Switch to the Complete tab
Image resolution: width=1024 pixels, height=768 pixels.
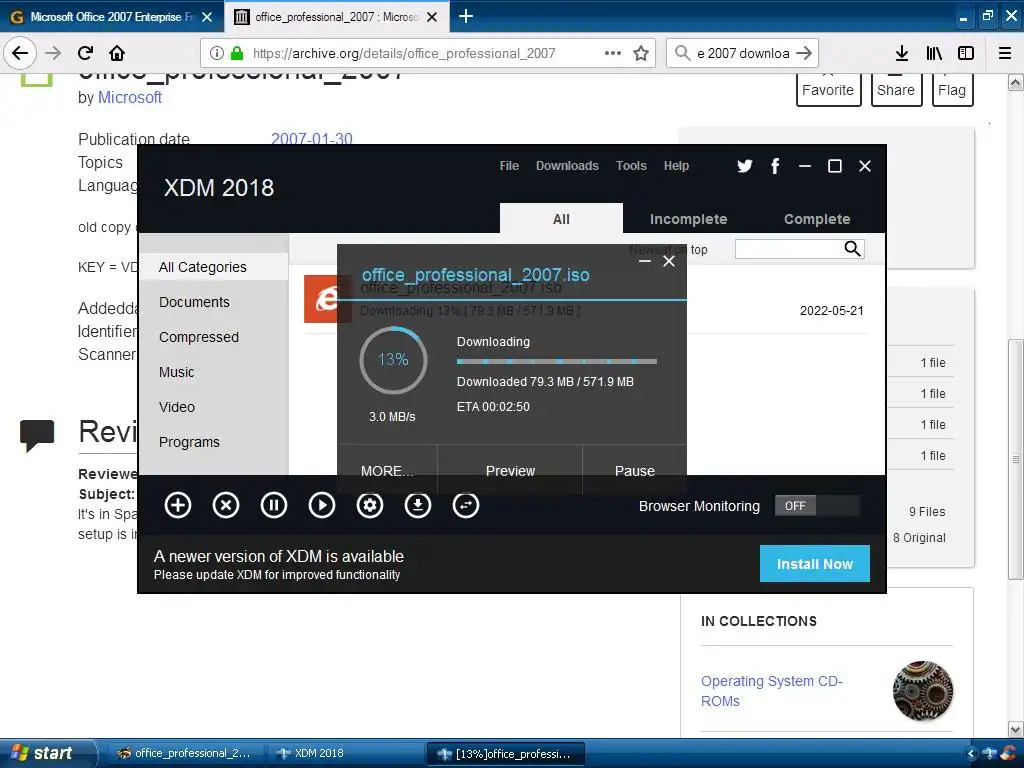(817, 219)
